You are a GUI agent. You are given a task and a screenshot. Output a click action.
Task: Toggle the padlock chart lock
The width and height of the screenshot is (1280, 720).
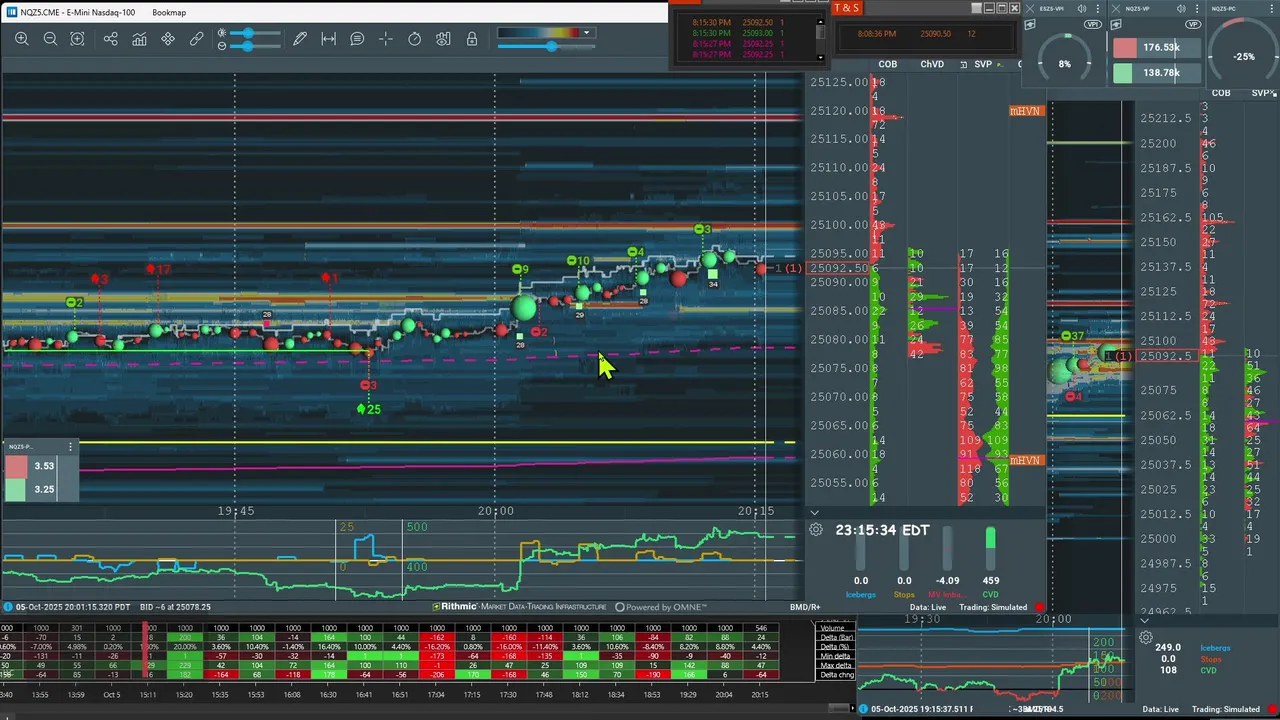point(472,39)
